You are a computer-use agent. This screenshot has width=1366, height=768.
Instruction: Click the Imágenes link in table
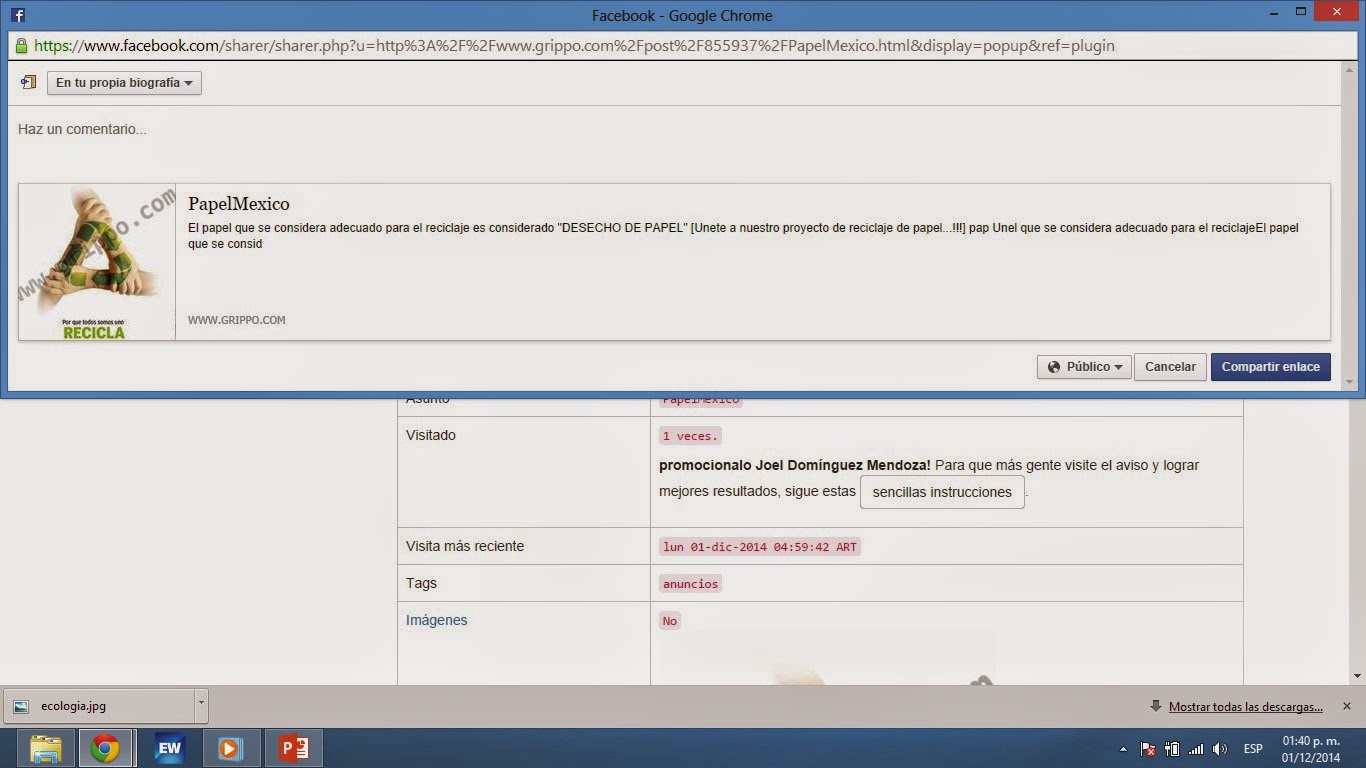coord(436,620)
